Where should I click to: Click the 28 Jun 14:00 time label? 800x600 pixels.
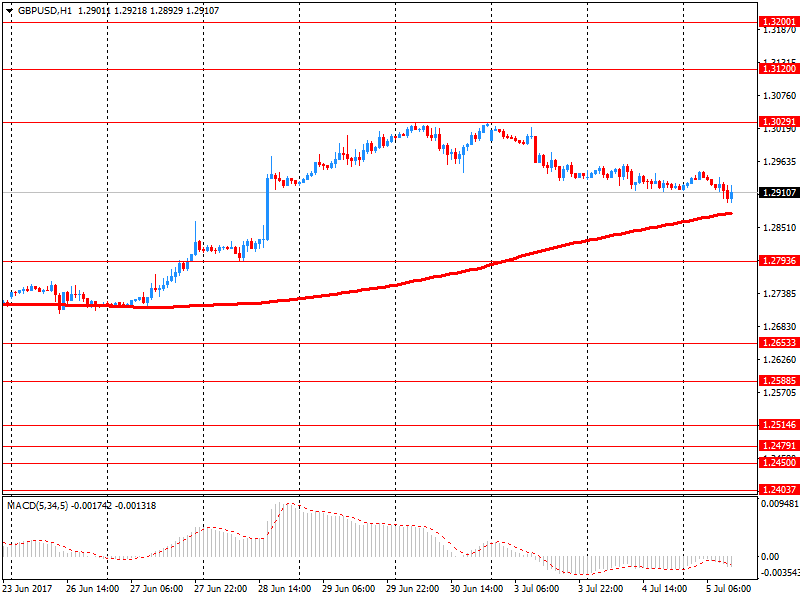point(284,588)
